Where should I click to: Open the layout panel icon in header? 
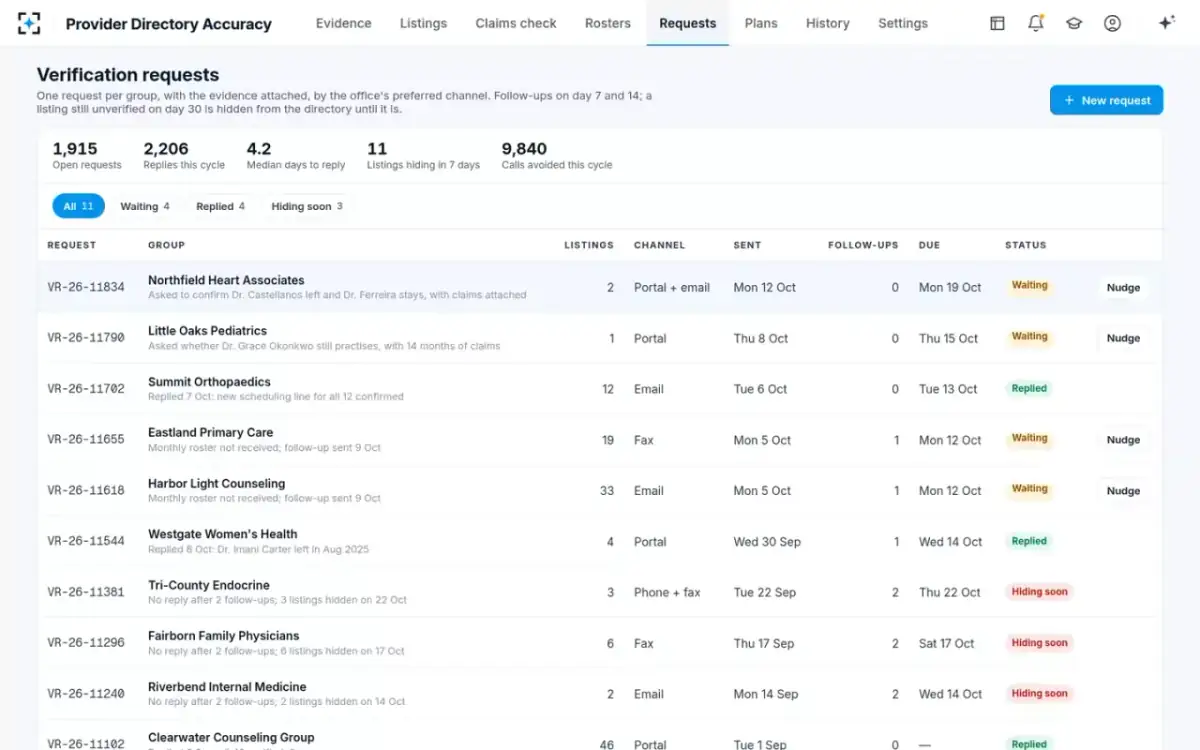point(997,23)
